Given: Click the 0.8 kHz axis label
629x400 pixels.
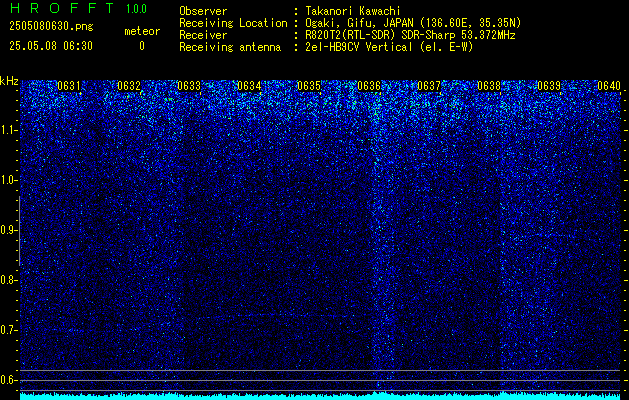Looking at the screenshot, I should tap(7, 280).
